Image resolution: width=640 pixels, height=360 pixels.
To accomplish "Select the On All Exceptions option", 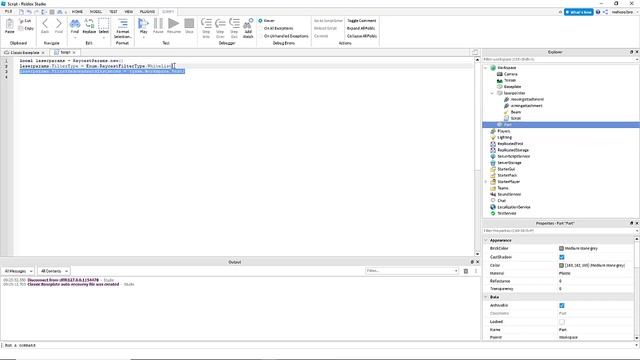I will [260, 28].
